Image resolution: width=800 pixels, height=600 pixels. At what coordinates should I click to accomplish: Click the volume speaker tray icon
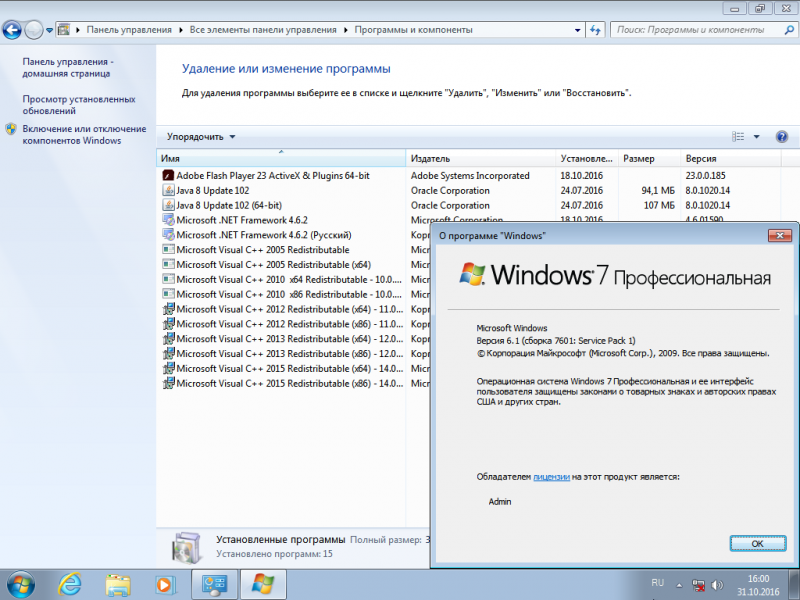(717, 585)
